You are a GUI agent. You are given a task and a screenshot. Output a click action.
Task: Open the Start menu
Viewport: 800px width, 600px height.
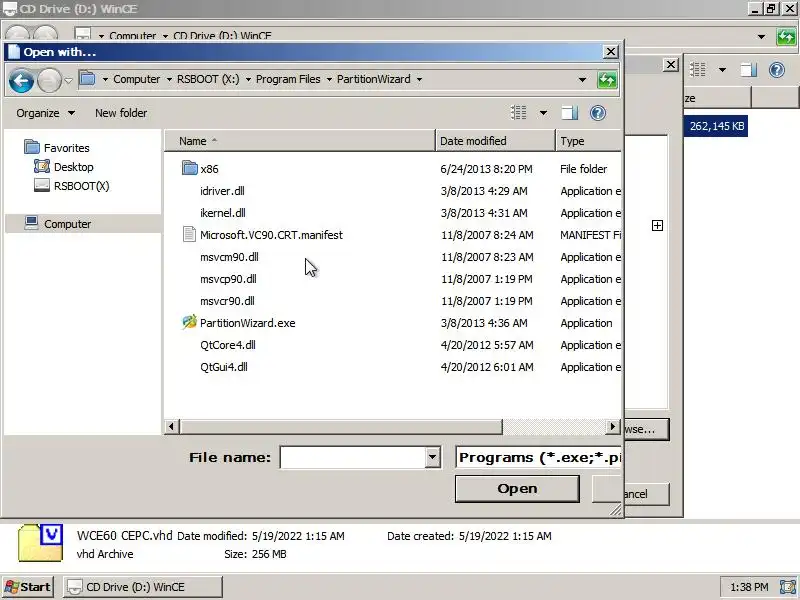point(28,587)
